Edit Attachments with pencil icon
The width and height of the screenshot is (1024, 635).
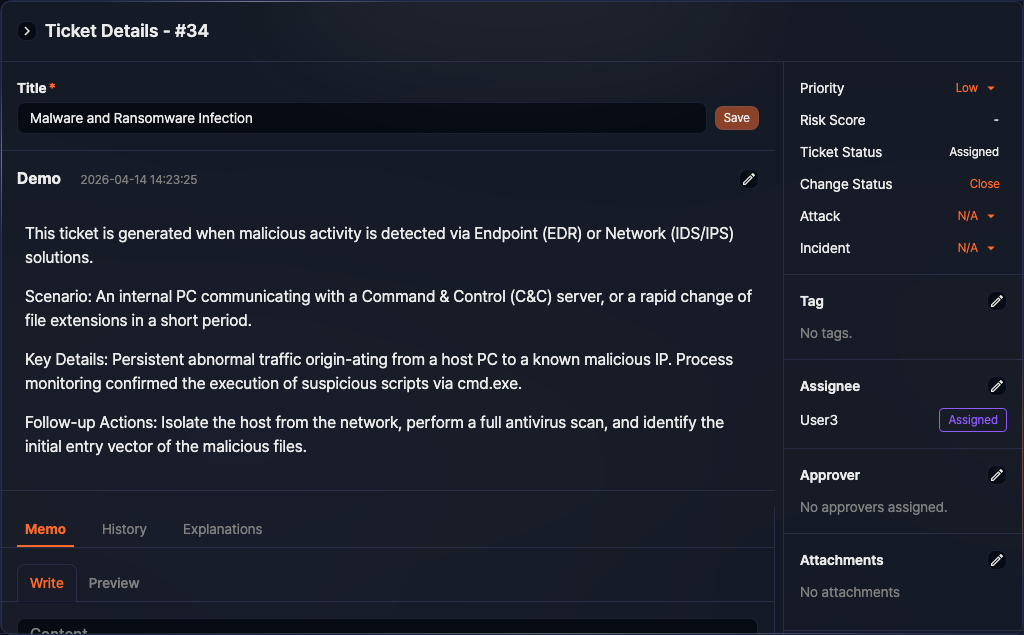click(996, 560)
